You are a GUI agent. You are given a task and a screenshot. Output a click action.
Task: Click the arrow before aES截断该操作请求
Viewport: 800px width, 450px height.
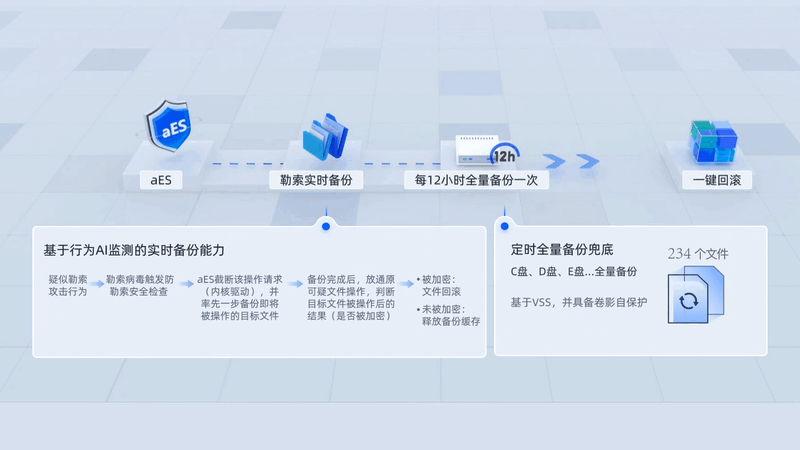coord(187,283)
